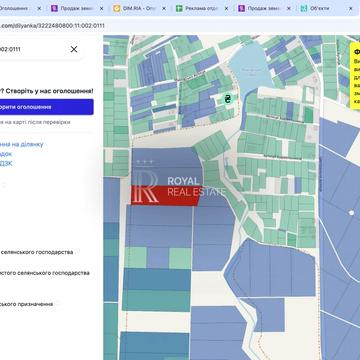Open the Продаж tab beside DIM.RIA tab
Screen dimensions: 360x360
(77, 9)
